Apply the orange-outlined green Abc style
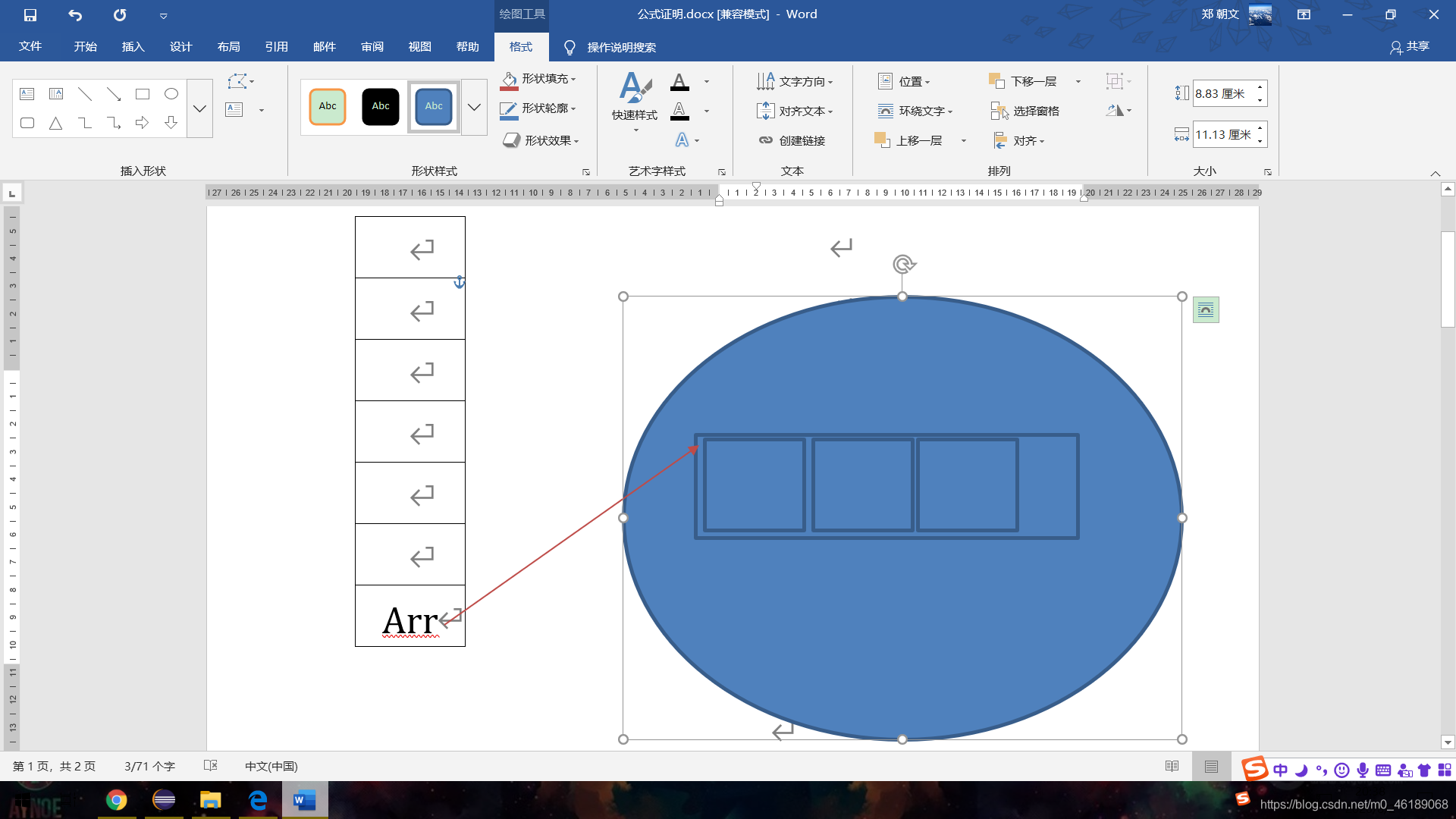Viewport: 1456px width, 819px height. (x=328, y=107)
